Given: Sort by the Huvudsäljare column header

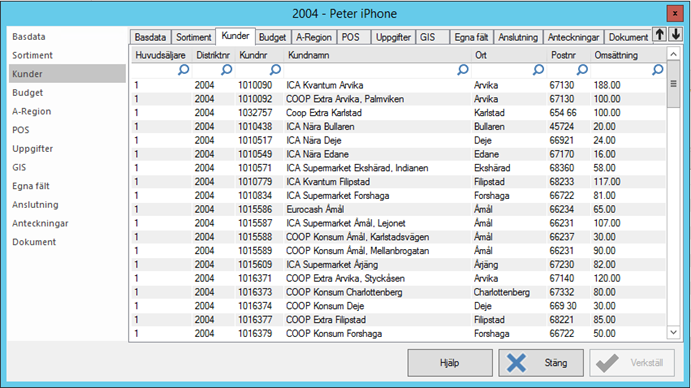Looking at the screenshot, I should 161,55.
